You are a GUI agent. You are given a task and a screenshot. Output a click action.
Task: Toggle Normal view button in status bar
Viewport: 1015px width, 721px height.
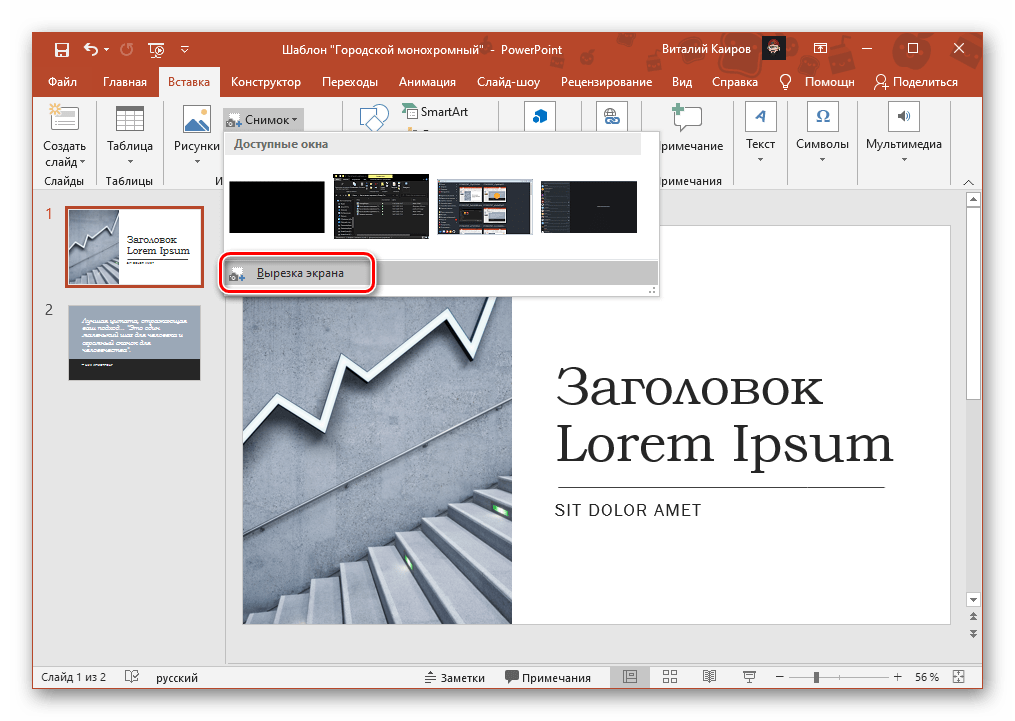[x=630, y=677]
